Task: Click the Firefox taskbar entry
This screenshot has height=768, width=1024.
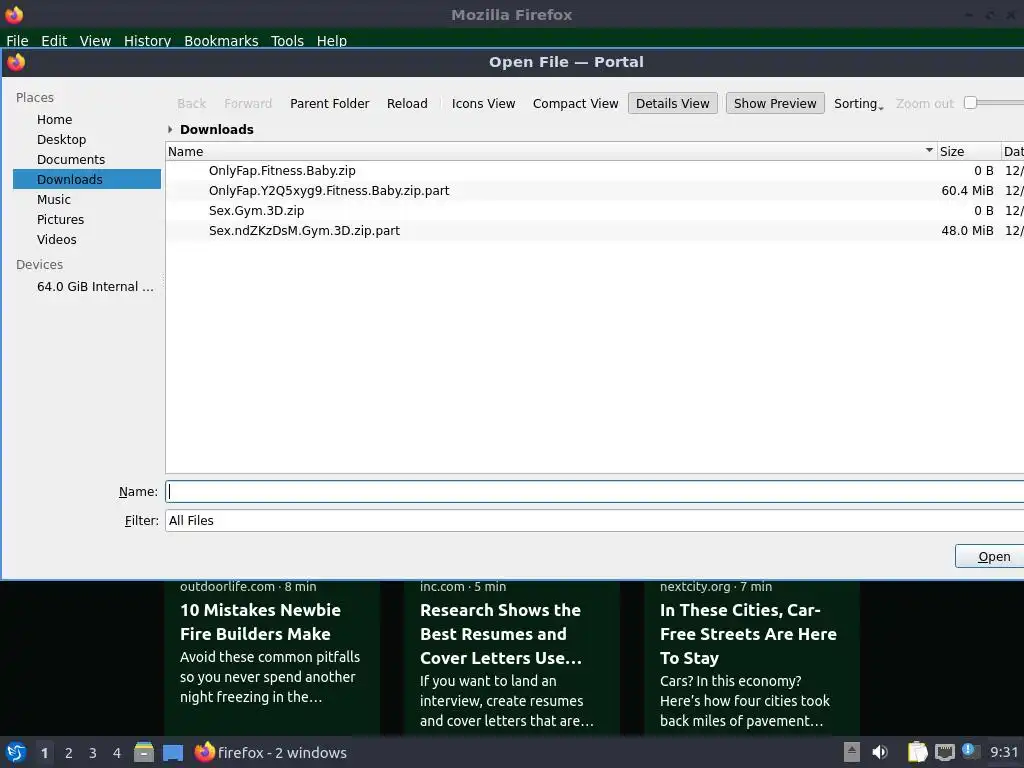Action: (x=270, y=752)
